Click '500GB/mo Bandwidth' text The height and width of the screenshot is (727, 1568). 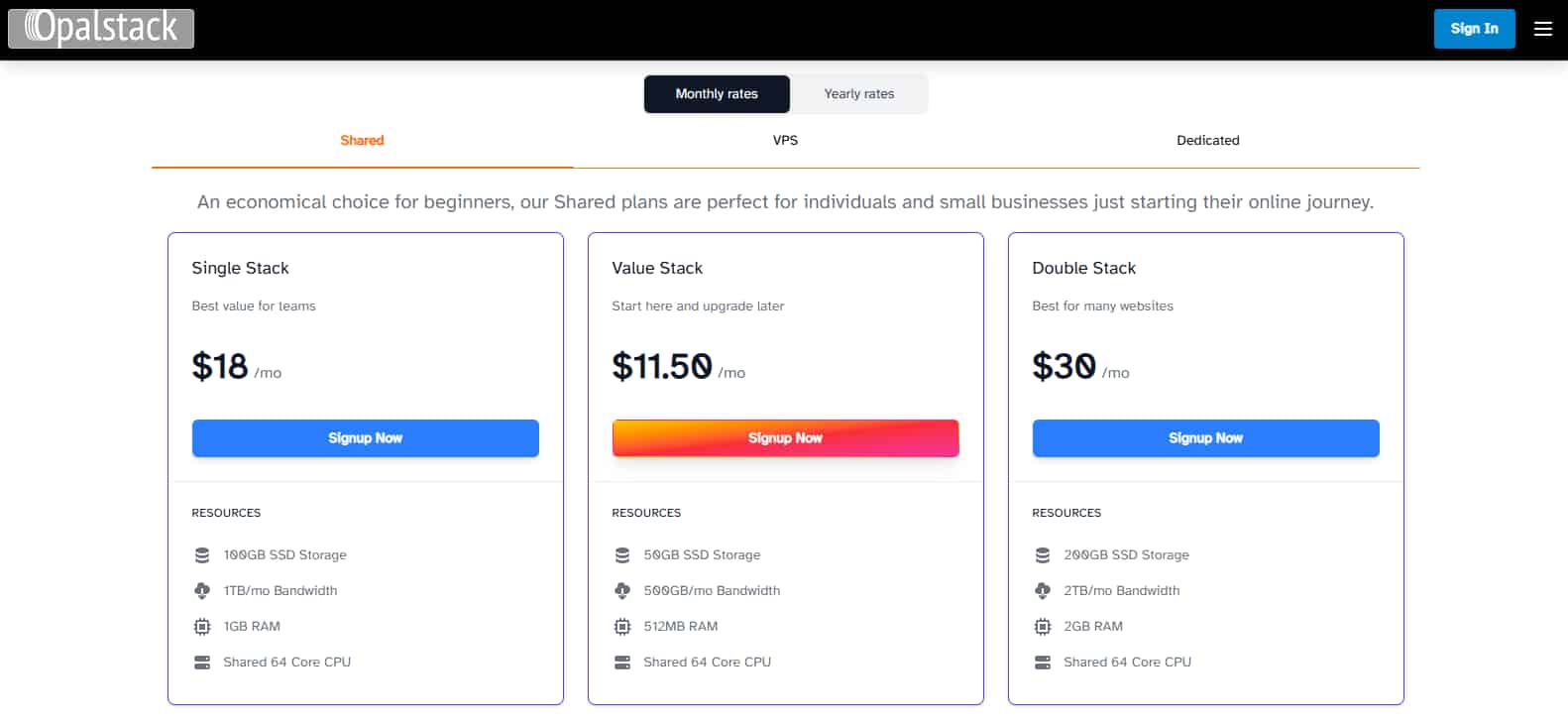pyautogui.click(x=712, y=591)
